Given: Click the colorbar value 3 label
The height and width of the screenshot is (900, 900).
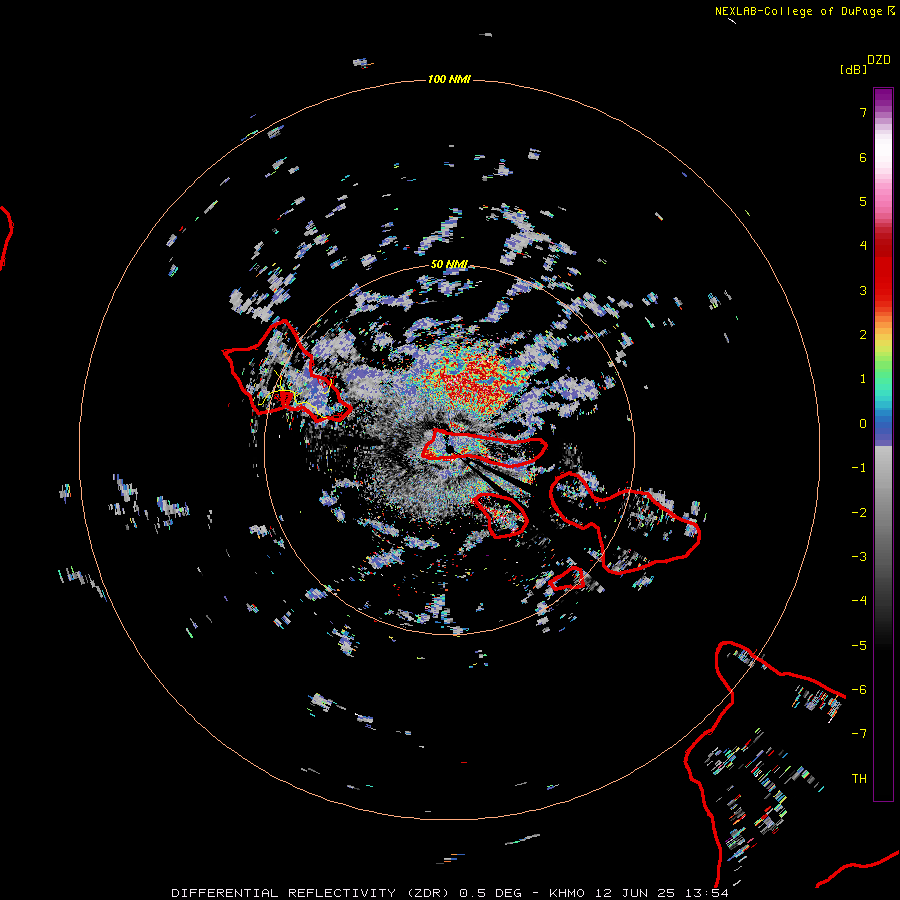Looking at the screenshot, I should point(863,290).
